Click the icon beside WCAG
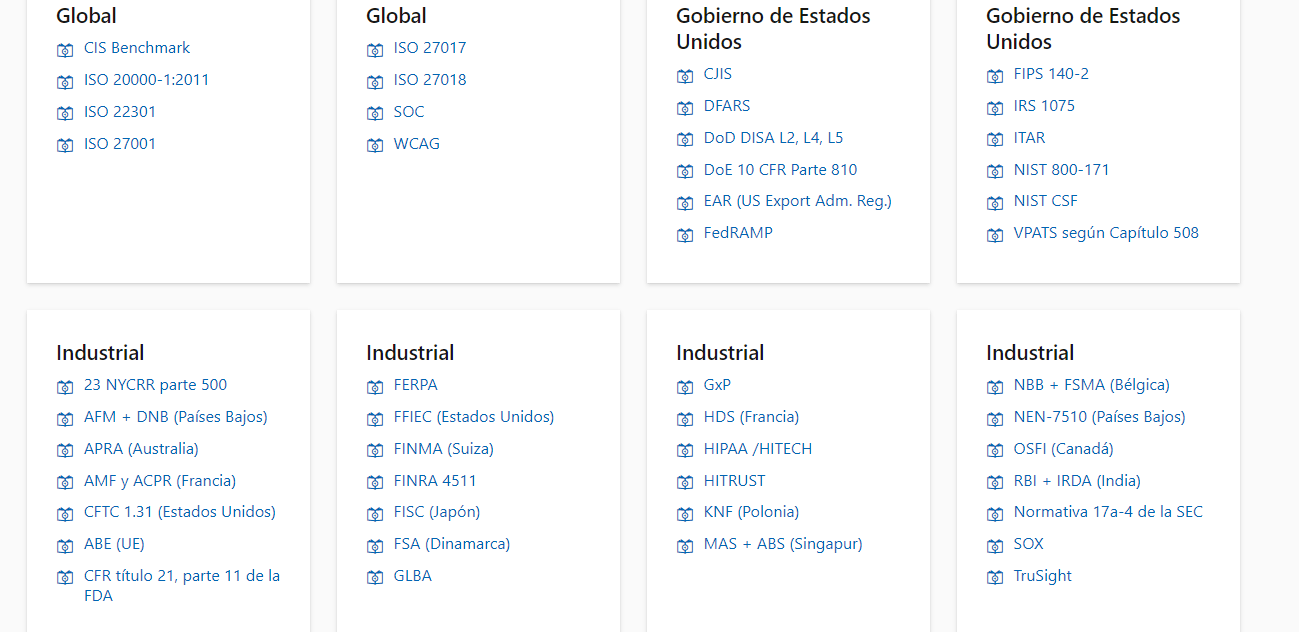Image resolution: width=1299 pixels, height=632 pixels. coord(375,146)
